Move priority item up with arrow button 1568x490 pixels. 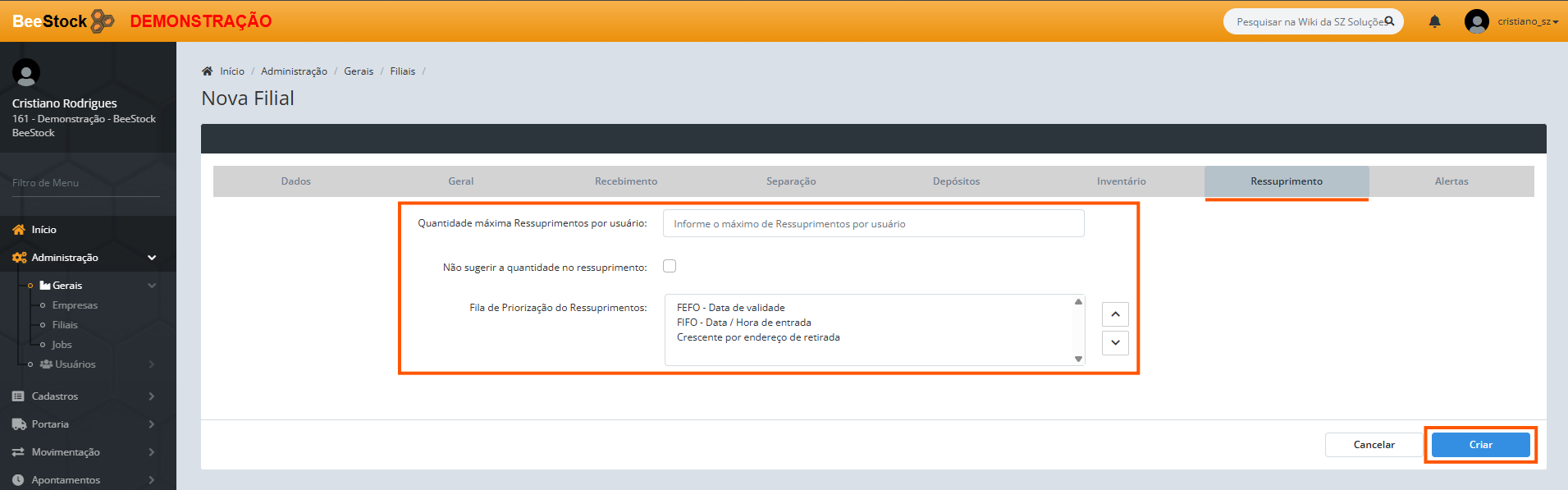click(1115, 314)
